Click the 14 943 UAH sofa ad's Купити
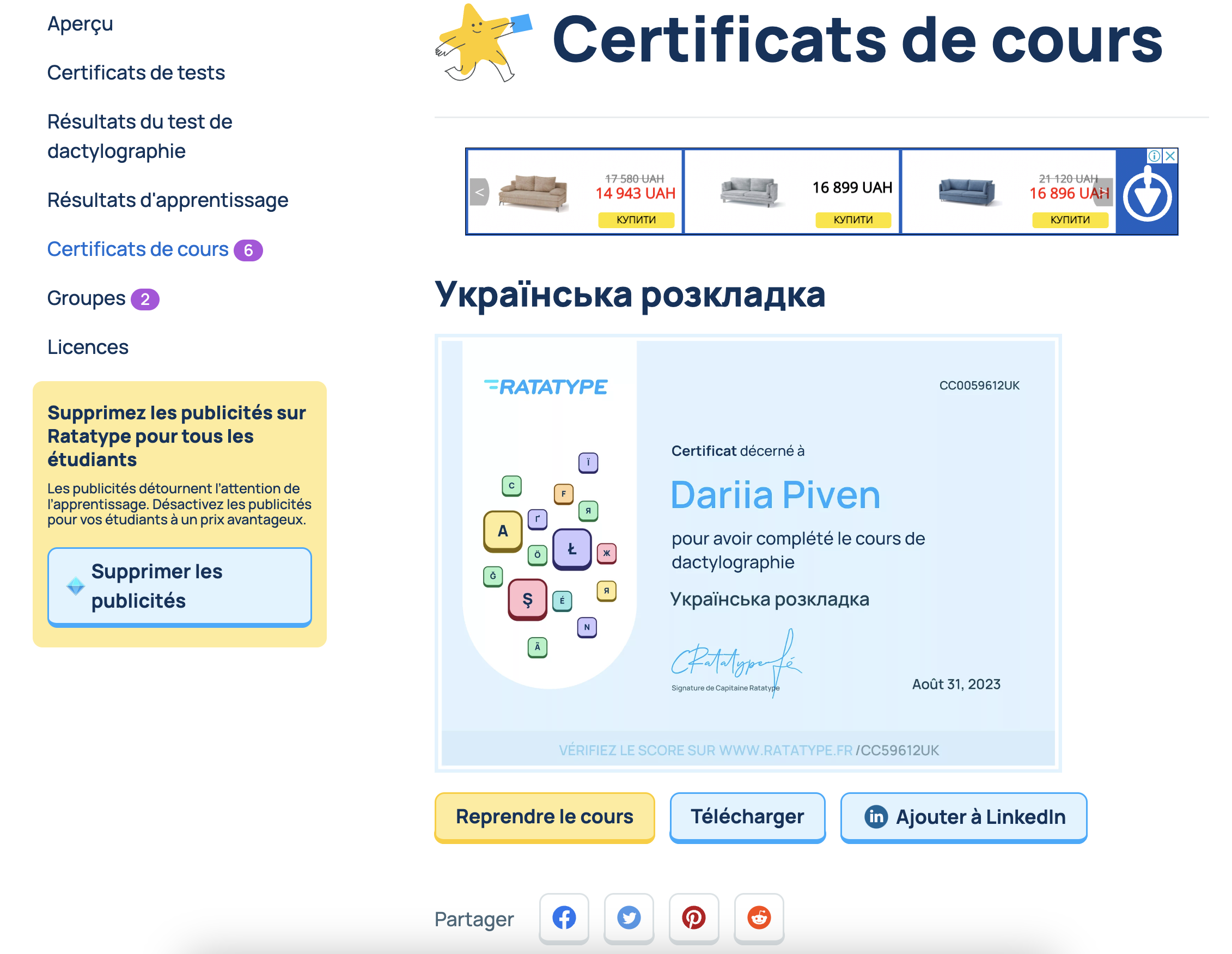 pos(636,219)
